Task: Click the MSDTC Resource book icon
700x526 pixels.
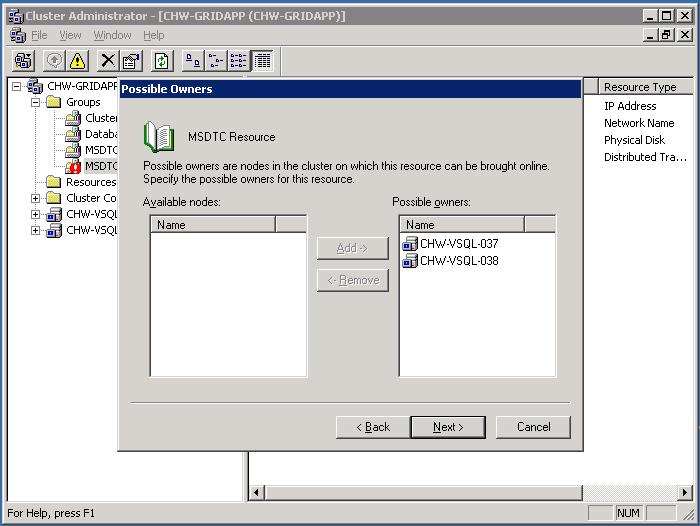Action: coord(159,137)
